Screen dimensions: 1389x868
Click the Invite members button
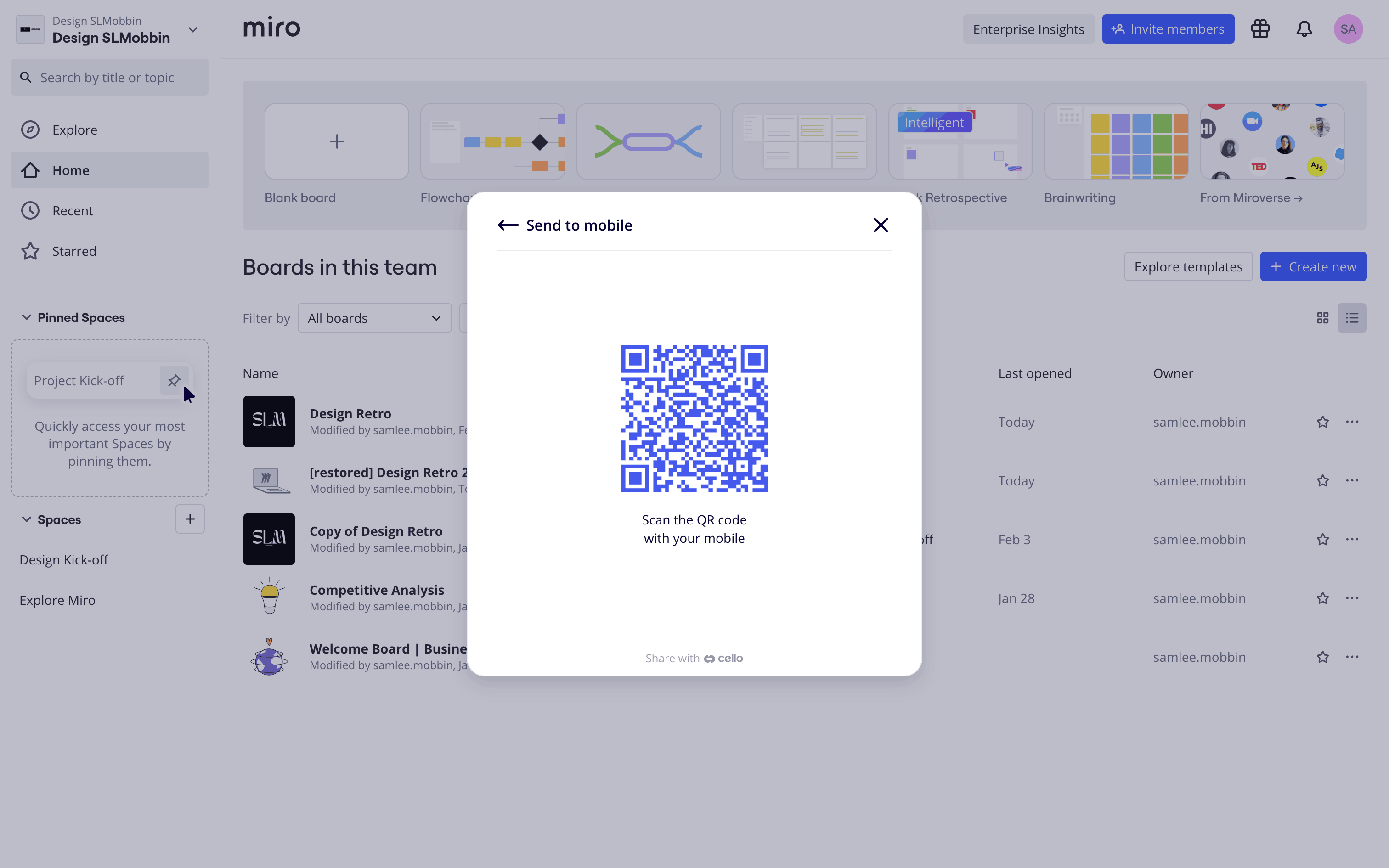(1168, 29)
